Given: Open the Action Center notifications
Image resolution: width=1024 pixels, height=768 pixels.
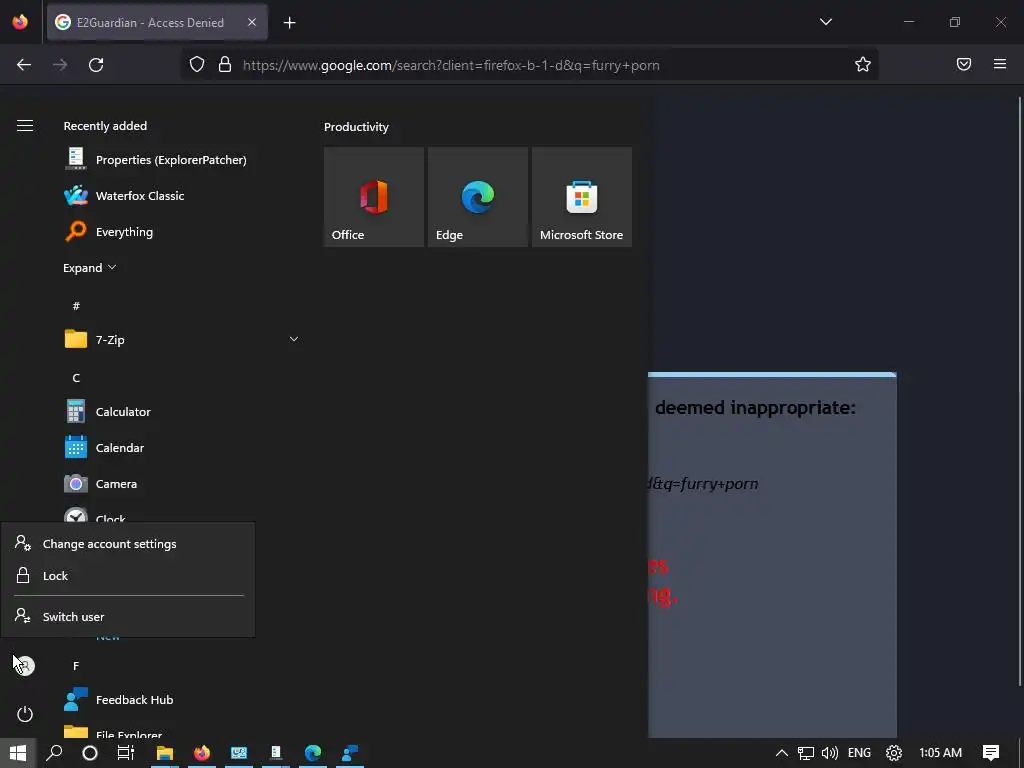Looking at the screenshot, I should click(991, 753).
